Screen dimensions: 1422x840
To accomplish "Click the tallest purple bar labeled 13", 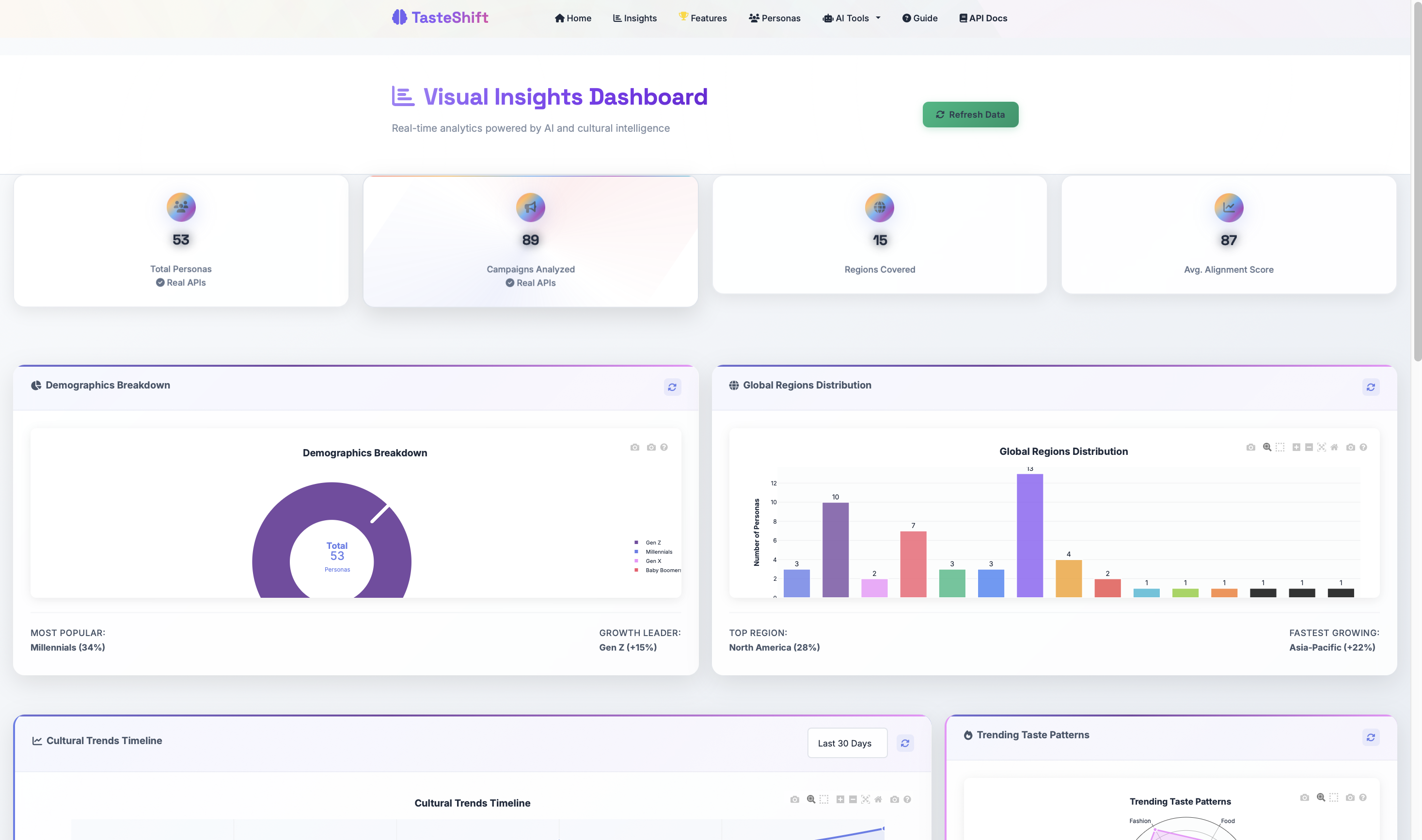I will pyautogui.click(x=1029, y=535).
